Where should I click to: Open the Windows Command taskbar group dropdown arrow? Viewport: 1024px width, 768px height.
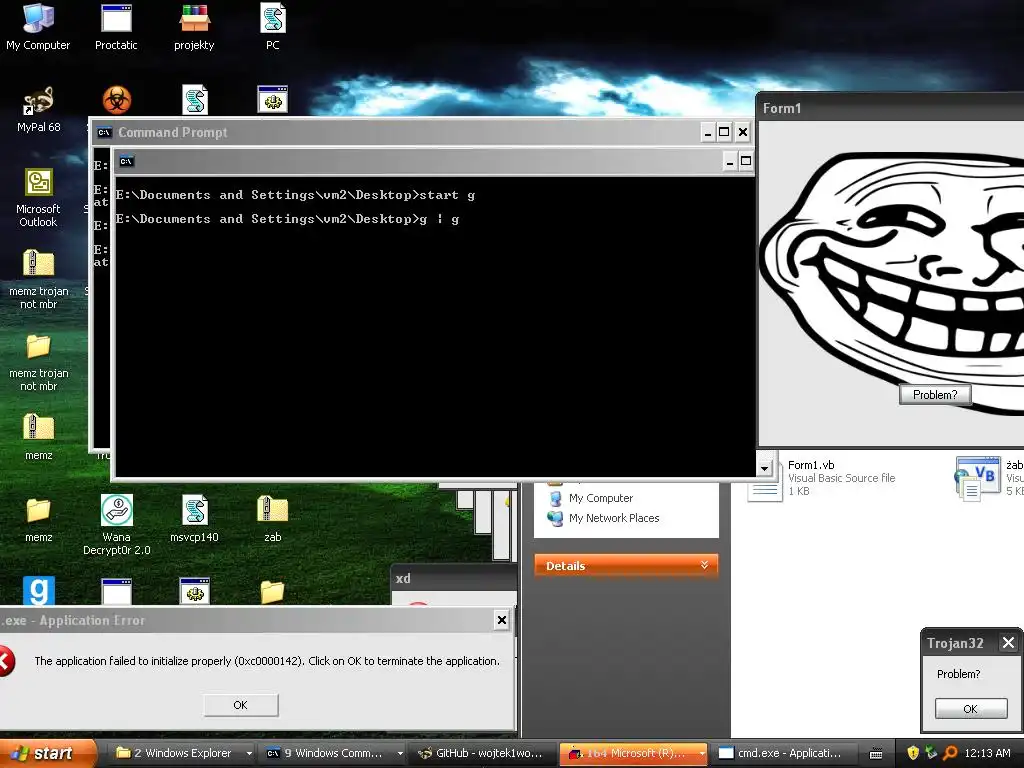[x=400, y=754]
